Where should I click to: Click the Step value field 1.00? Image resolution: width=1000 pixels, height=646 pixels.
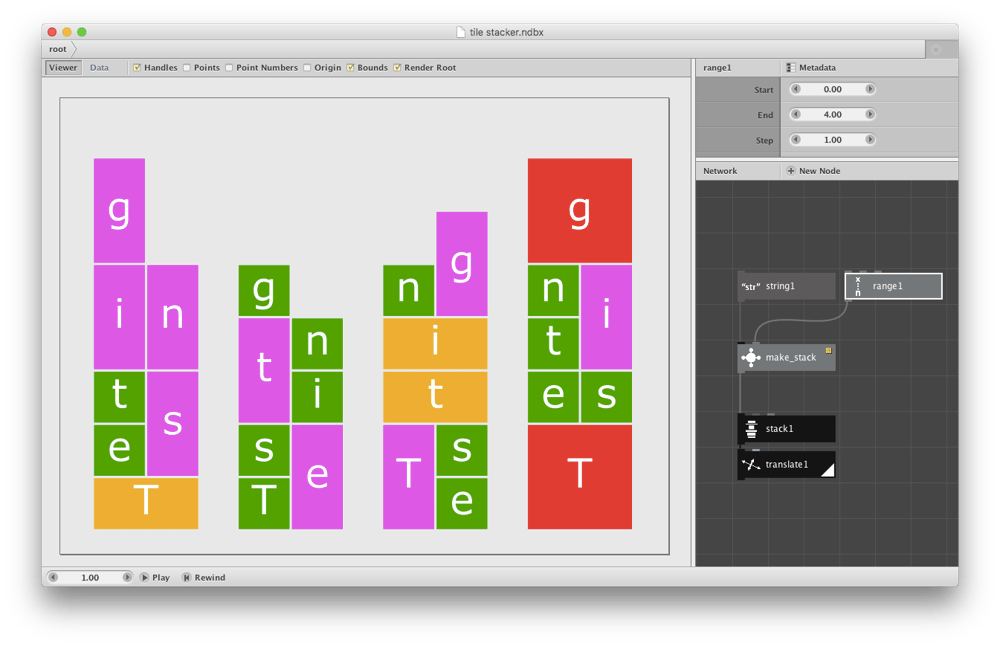coord(832,140)
